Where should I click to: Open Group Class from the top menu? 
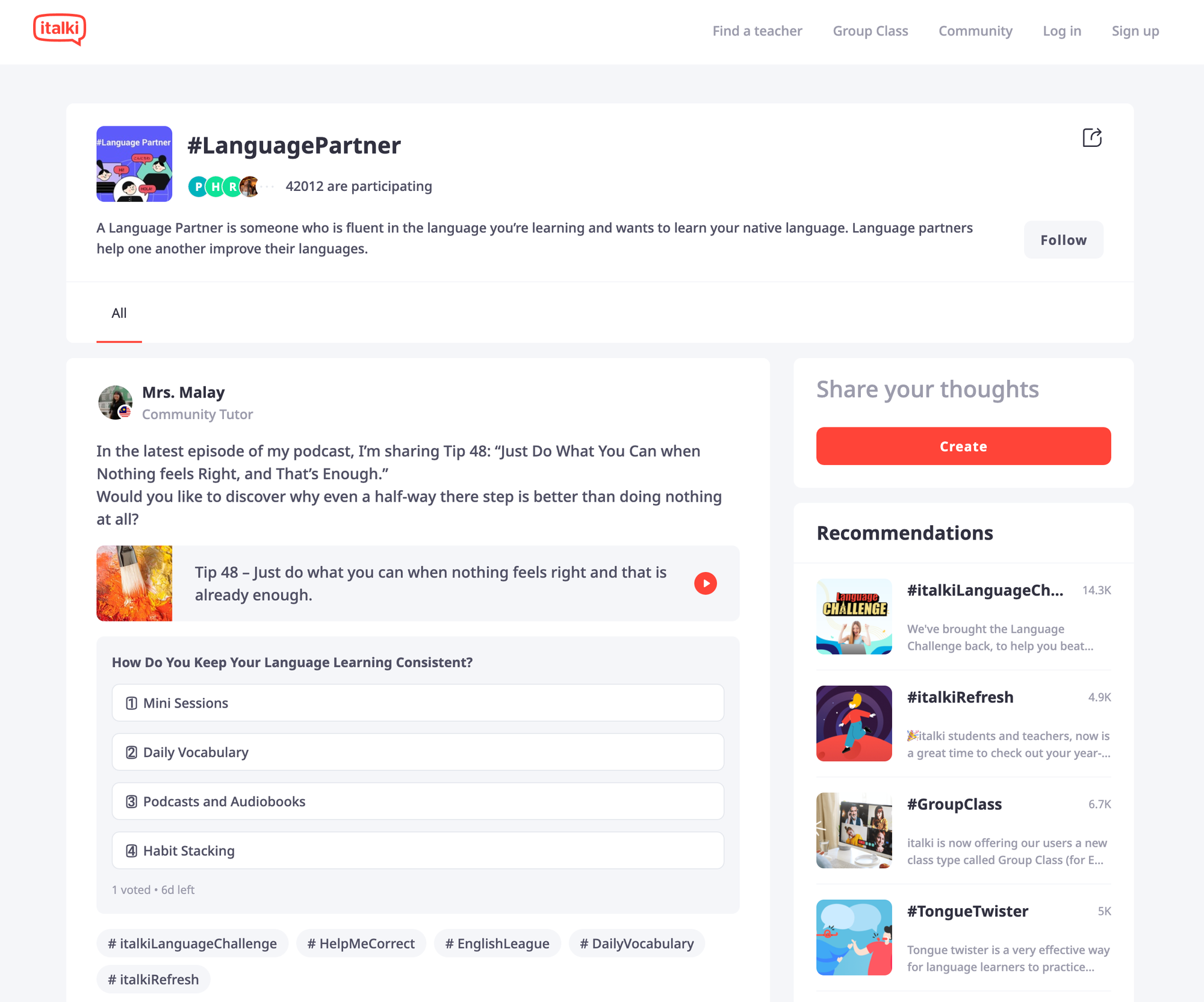pyautogui.click(x=870, y=31)
